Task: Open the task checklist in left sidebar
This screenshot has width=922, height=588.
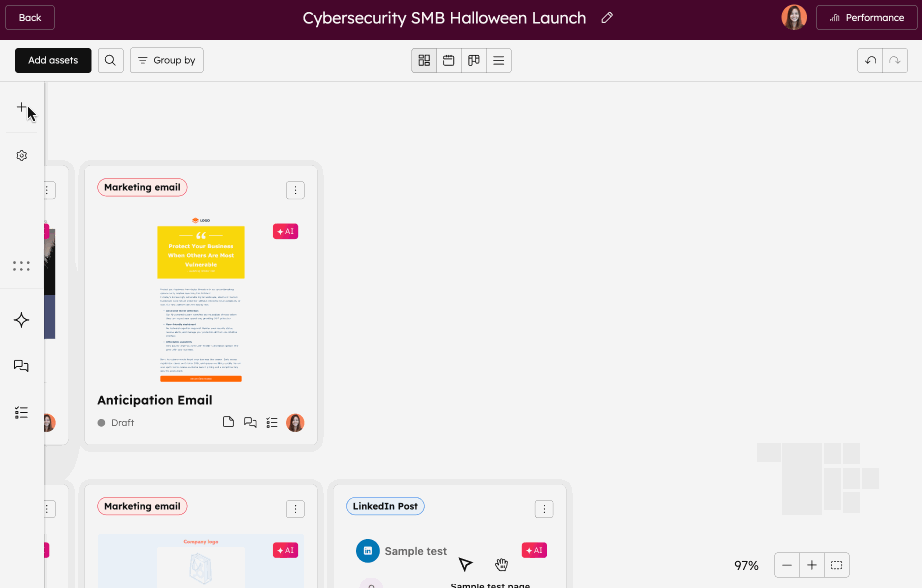Action: [x=21, y=412]
